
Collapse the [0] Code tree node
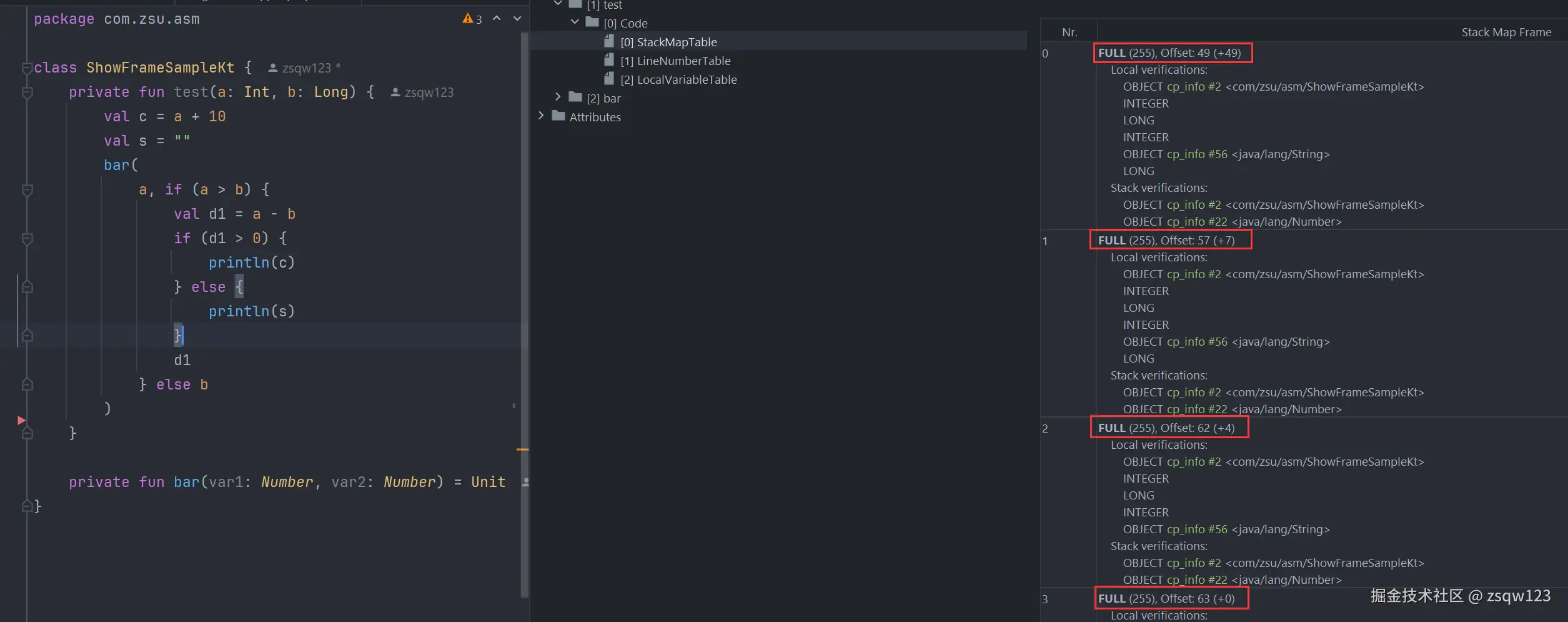pos(575,22)
